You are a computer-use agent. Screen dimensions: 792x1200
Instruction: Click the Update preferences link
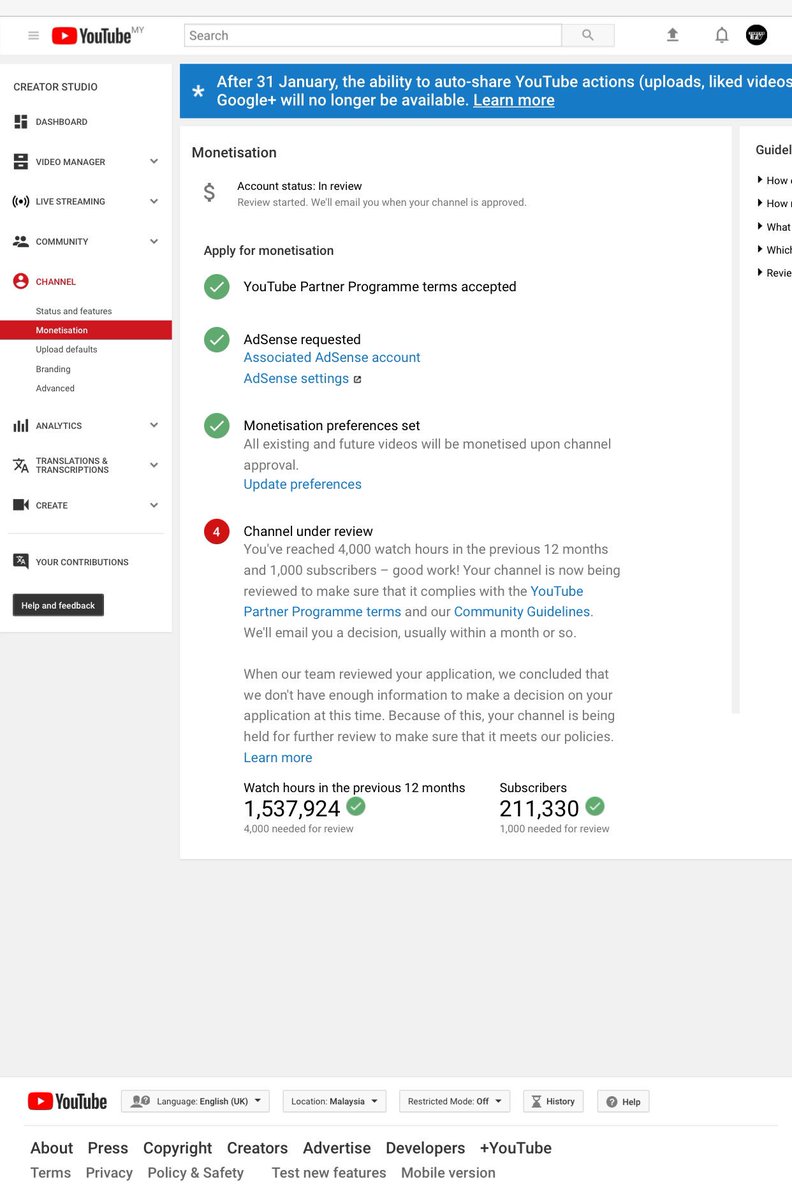coord(303,484)
